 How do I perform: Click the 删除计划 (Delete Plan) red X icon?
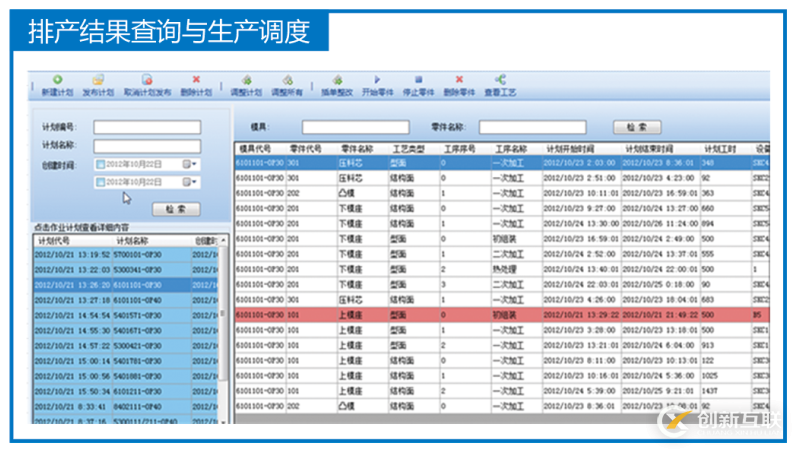click(x=196, y=79)
